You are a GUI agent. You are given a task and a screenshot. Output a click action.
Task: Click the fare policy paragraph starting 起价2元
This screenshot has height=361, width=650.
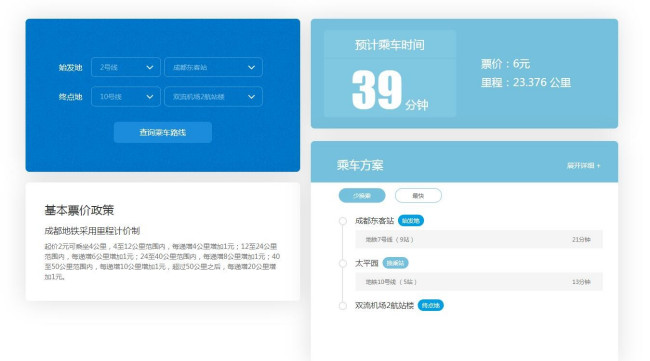click(x=162, y=262)
